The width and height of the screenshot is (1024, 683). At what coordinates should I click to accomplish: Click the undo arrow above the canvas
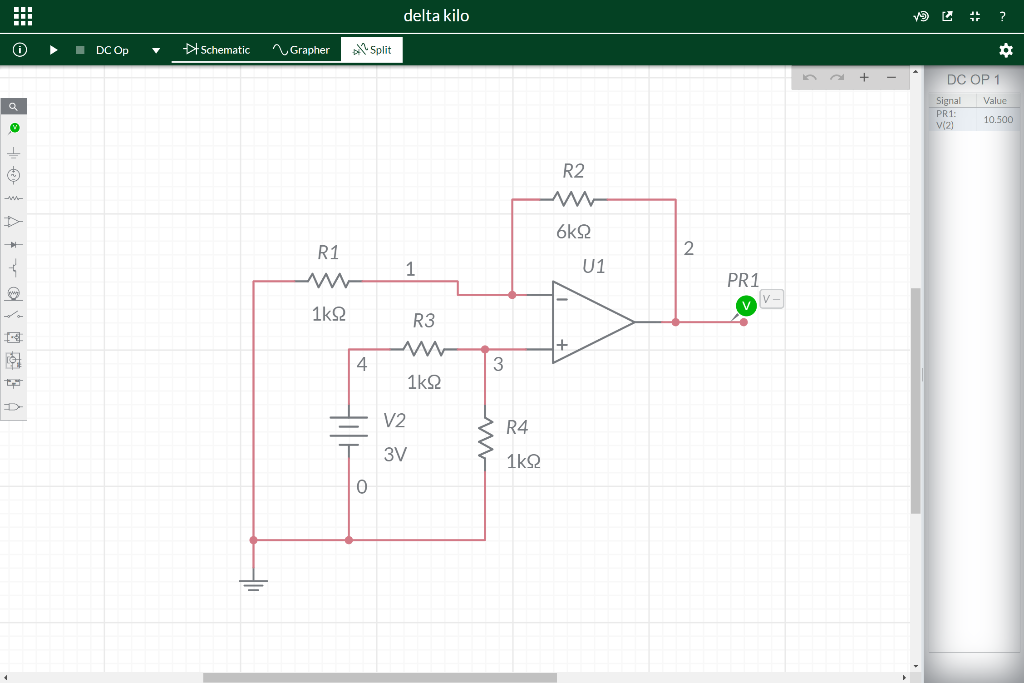coord(809,77)
